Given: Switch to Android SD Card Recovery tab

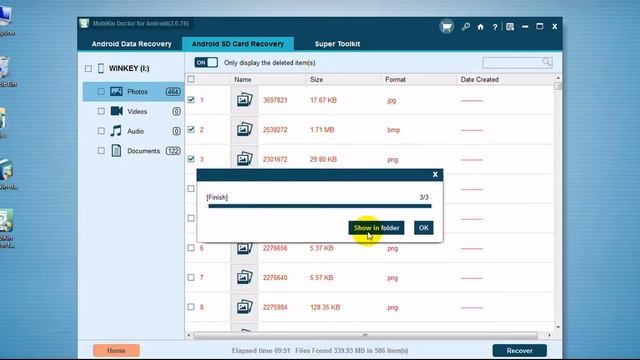Looking at the screenshot, I should click(x=238, y=44).
